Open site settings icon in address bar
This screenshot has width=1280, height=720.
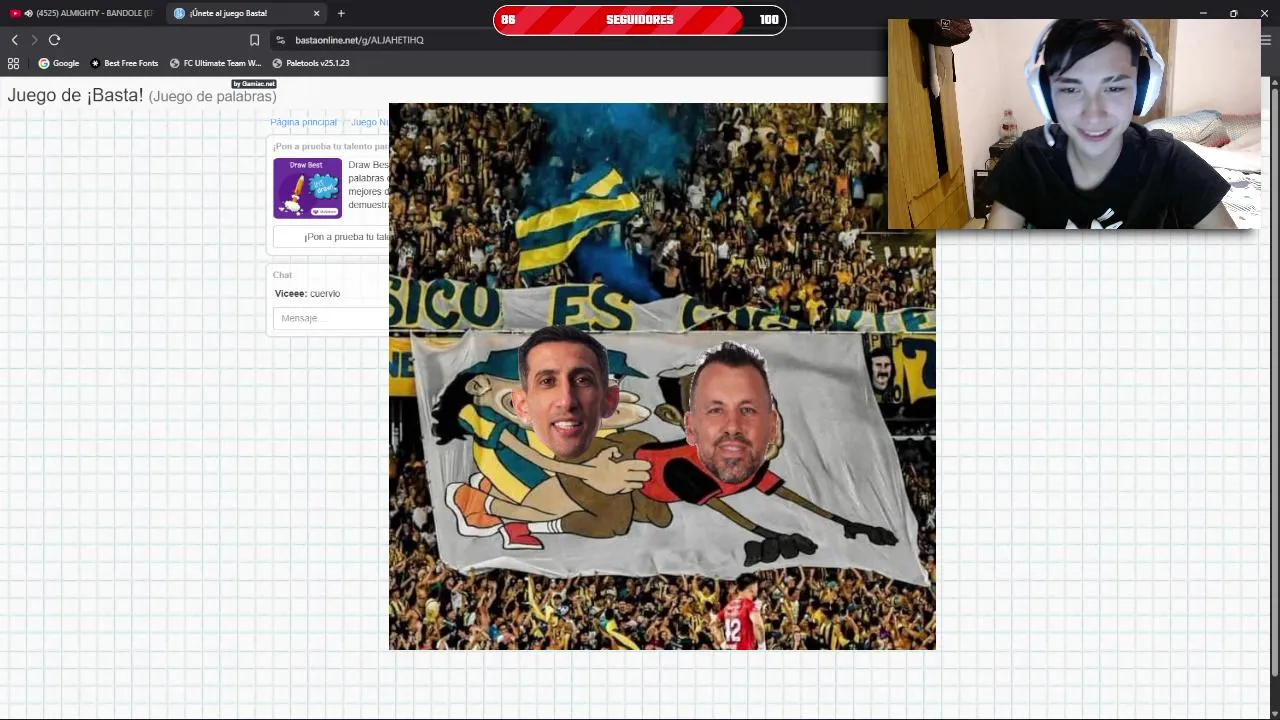(x=281, y=40)
